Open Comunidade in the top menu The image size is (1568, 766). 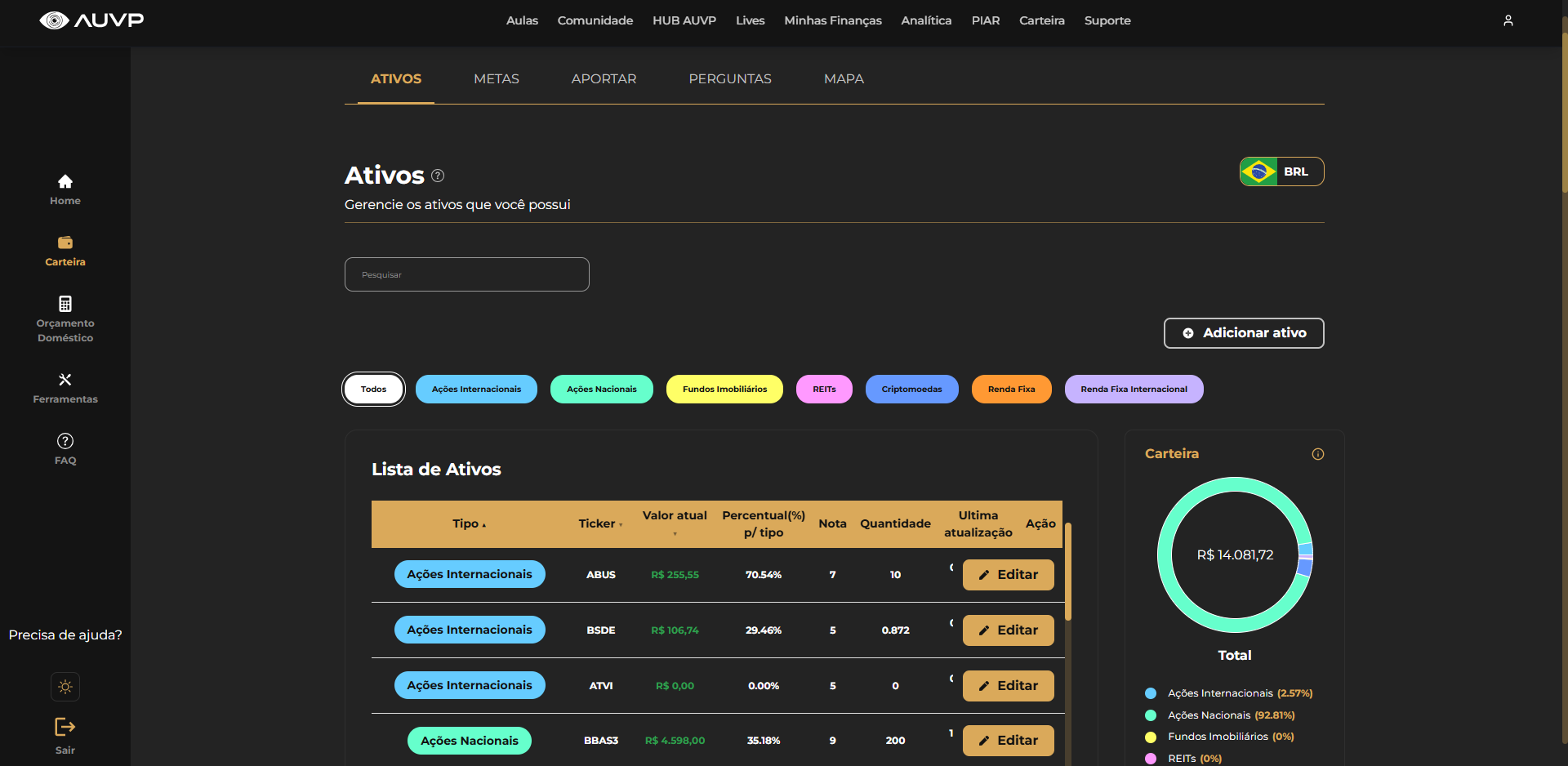click(595, 20)
